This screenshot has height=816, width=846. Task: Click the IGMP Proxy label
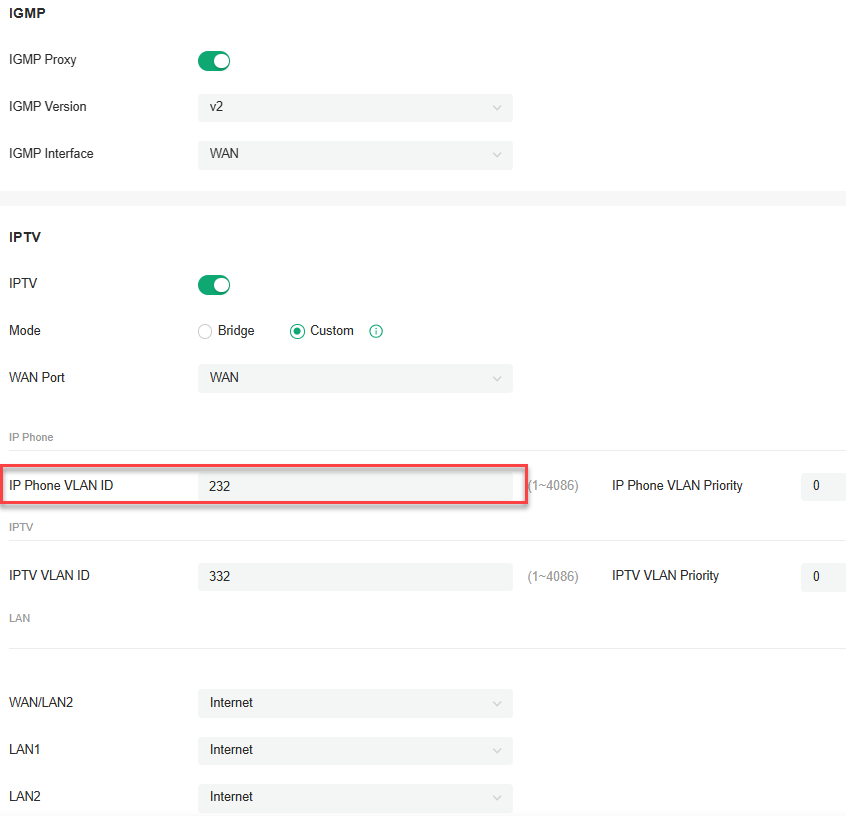pyautogui.click(x=43, y=59)
